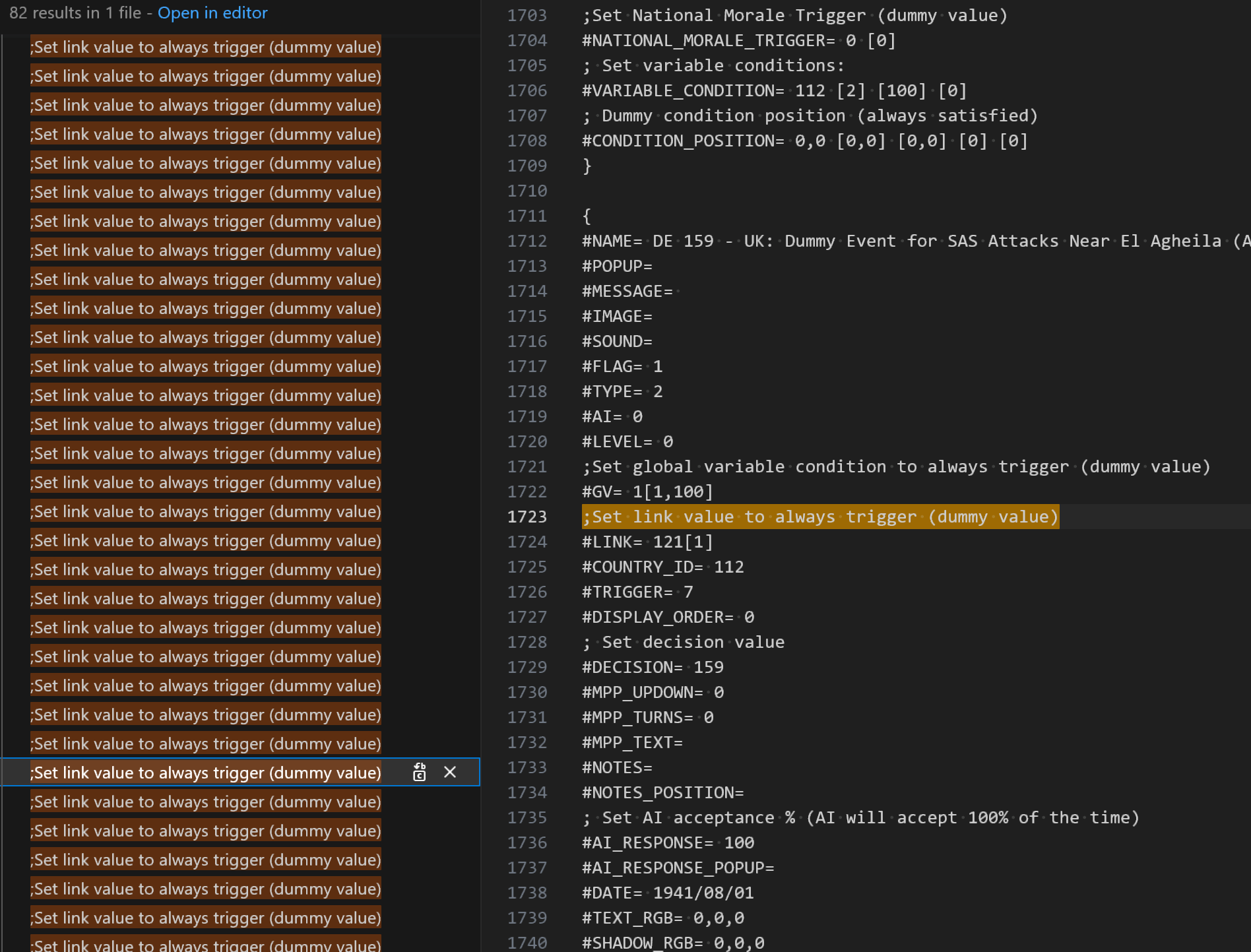Place cursor on '#COUNTRY_ID= 112'
Viewport: 1251px width, 952px height.
(662, 567)
